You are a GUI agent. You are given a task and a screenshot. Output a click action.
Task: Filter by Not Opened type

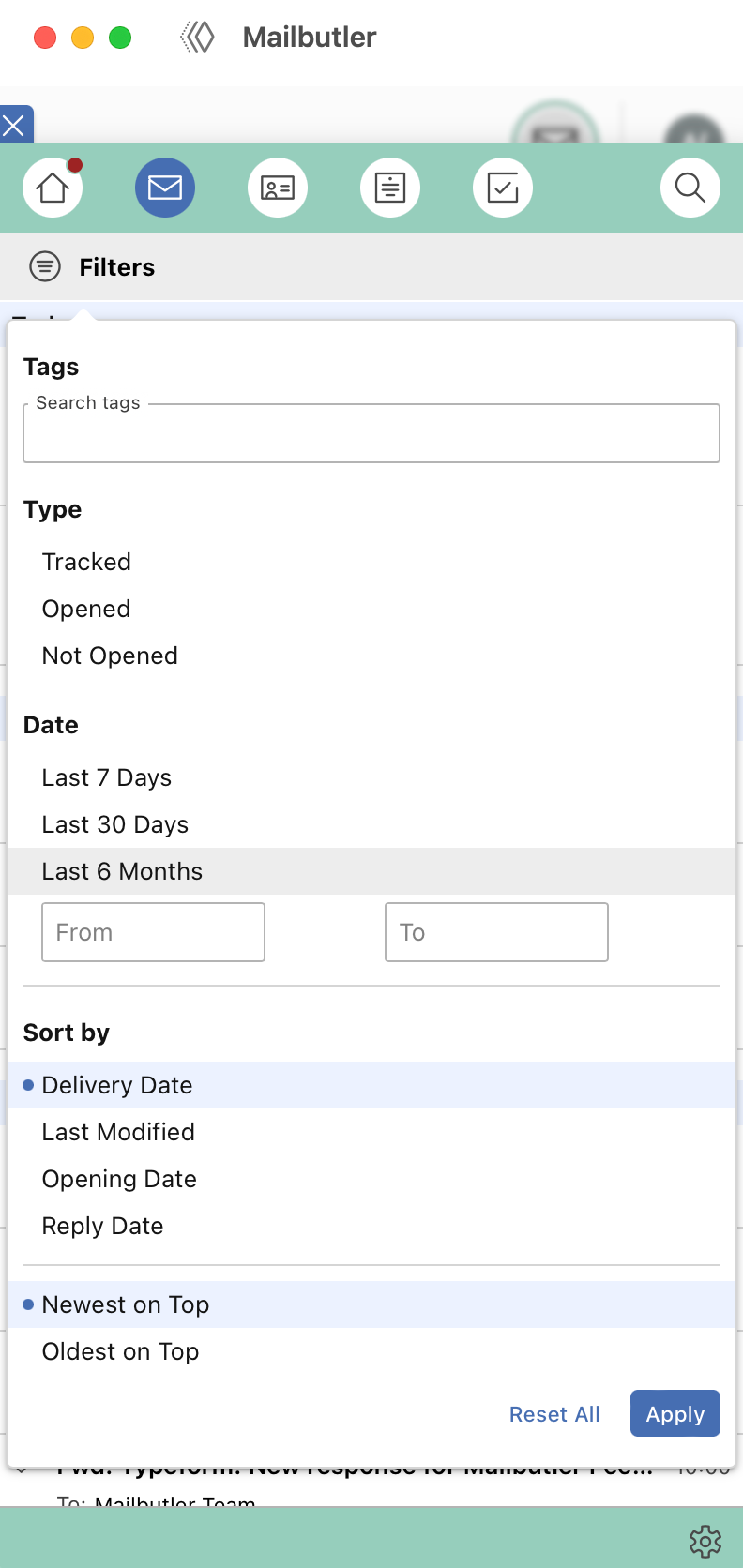click(371, 656)
